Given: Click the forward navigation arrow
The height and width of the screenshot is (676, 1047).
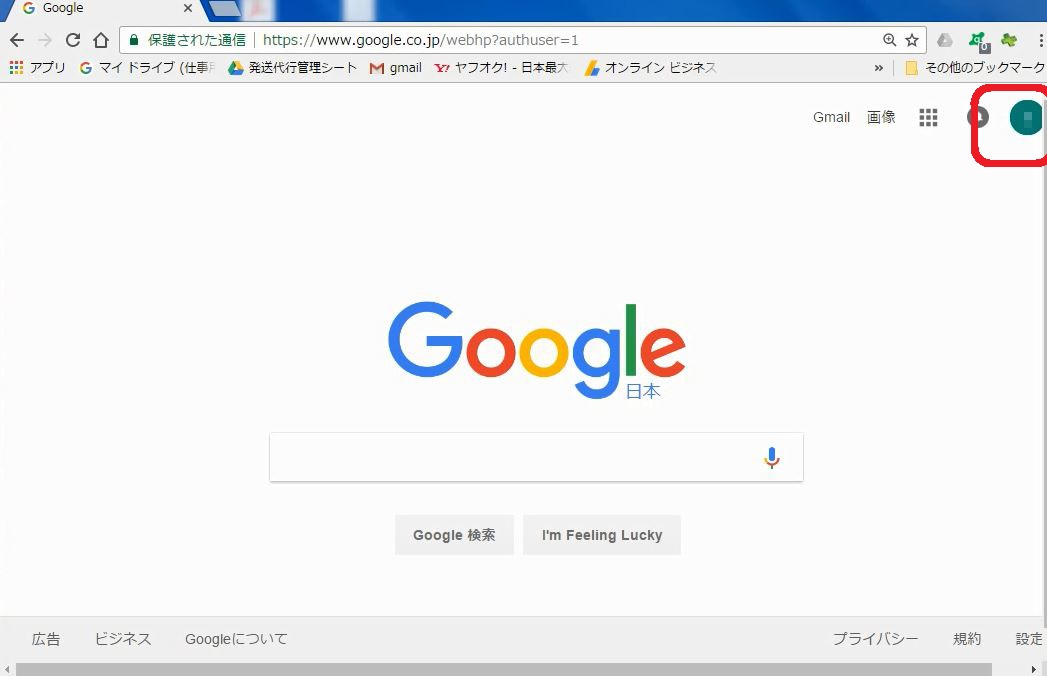Looking at the screenshot, I should pyautogui.click(x=45, y=40).
